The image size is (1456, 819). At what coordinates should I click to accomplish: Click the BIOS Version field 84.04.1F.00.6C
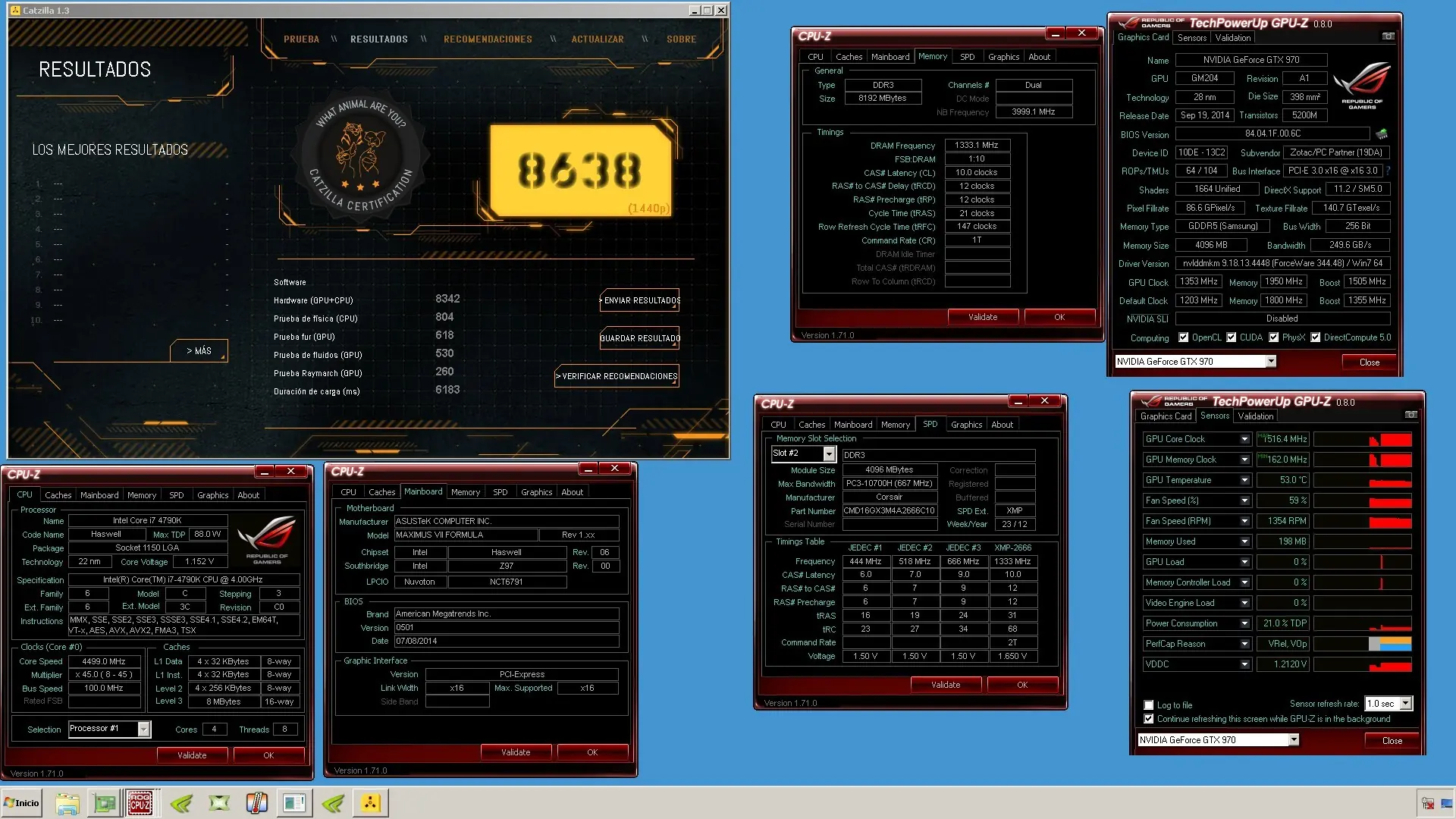[1272, 133]
